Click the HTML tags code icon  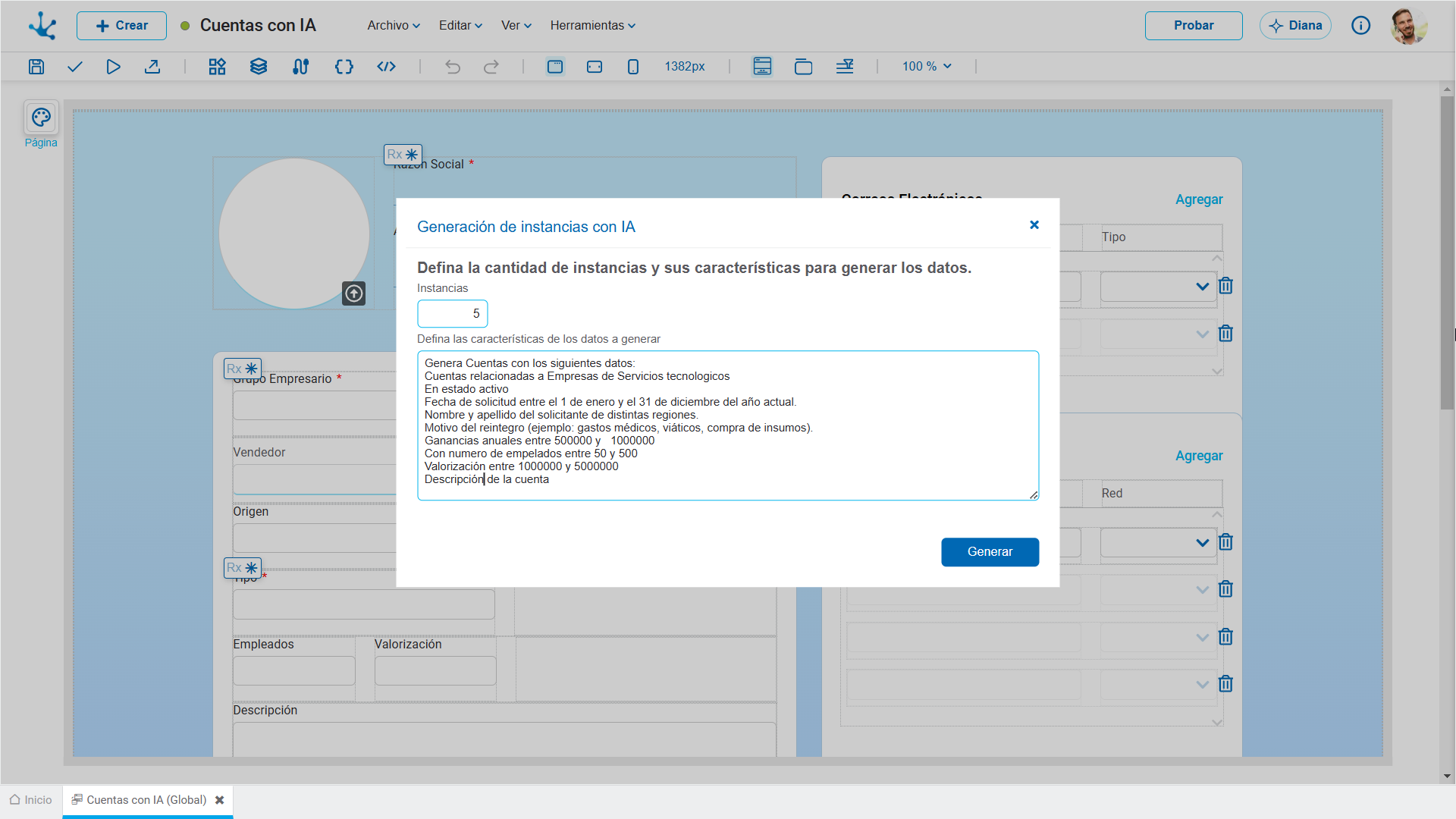tap(387, 67)
